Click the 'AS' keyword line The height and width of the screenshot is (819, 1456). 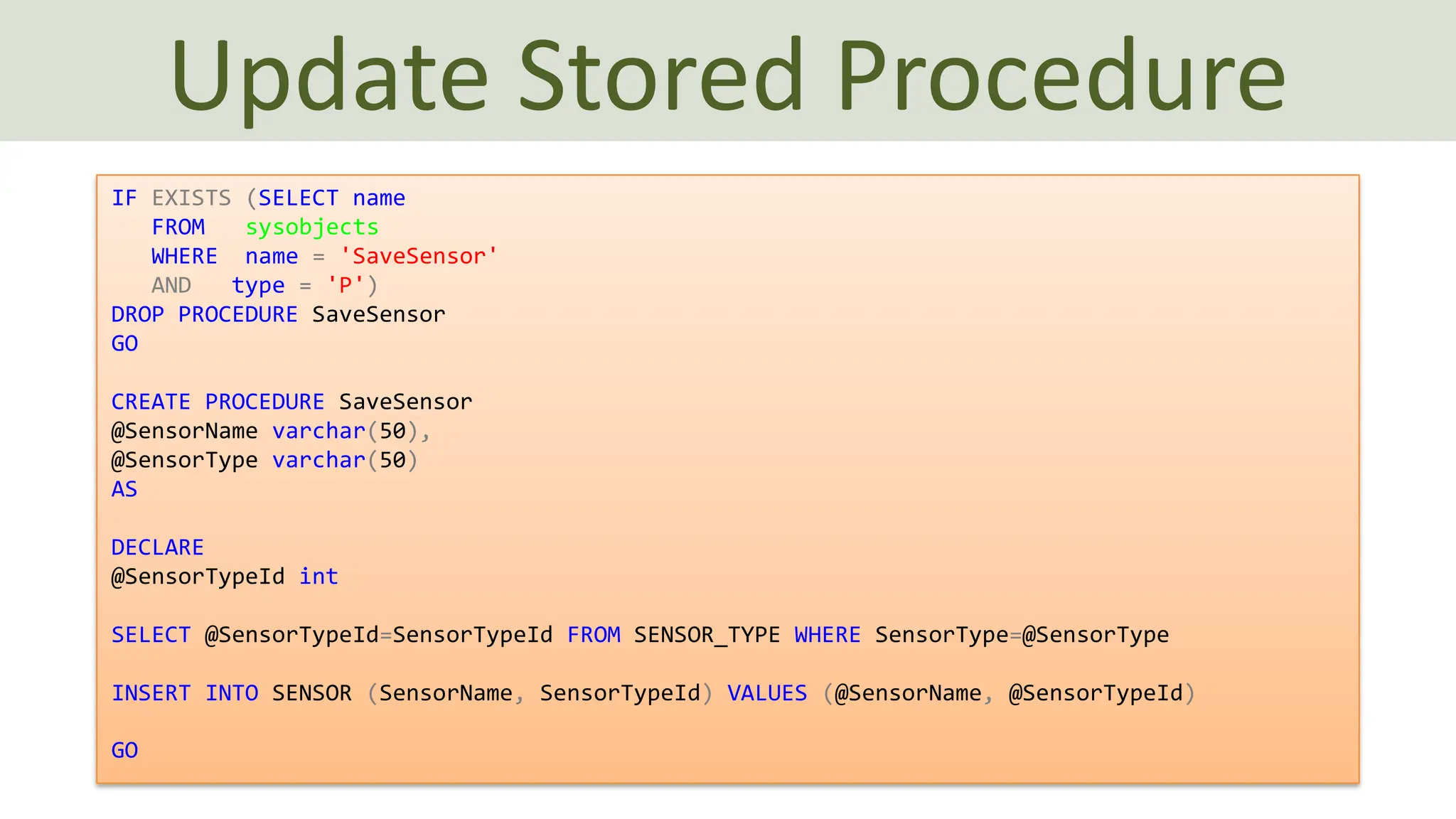124,489
